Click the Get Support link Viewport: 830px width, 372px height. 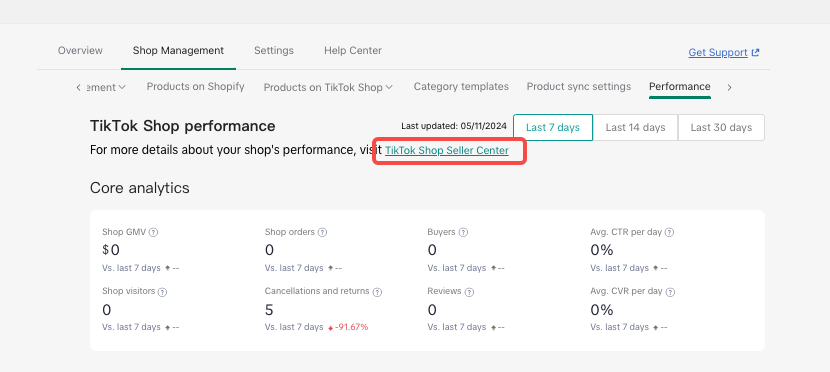724,52
